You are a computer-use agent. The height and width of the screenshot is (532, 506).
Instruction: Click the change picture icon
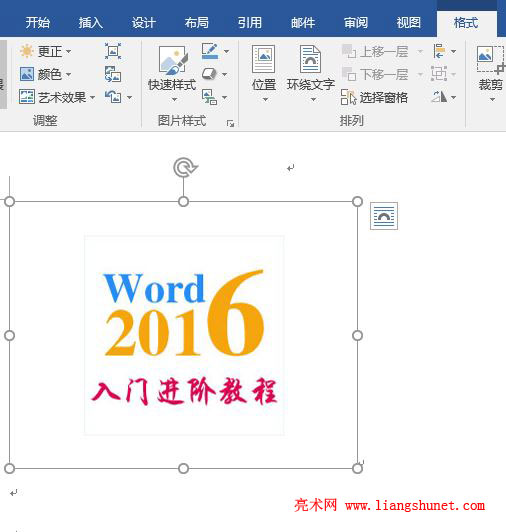pos(113,74)
